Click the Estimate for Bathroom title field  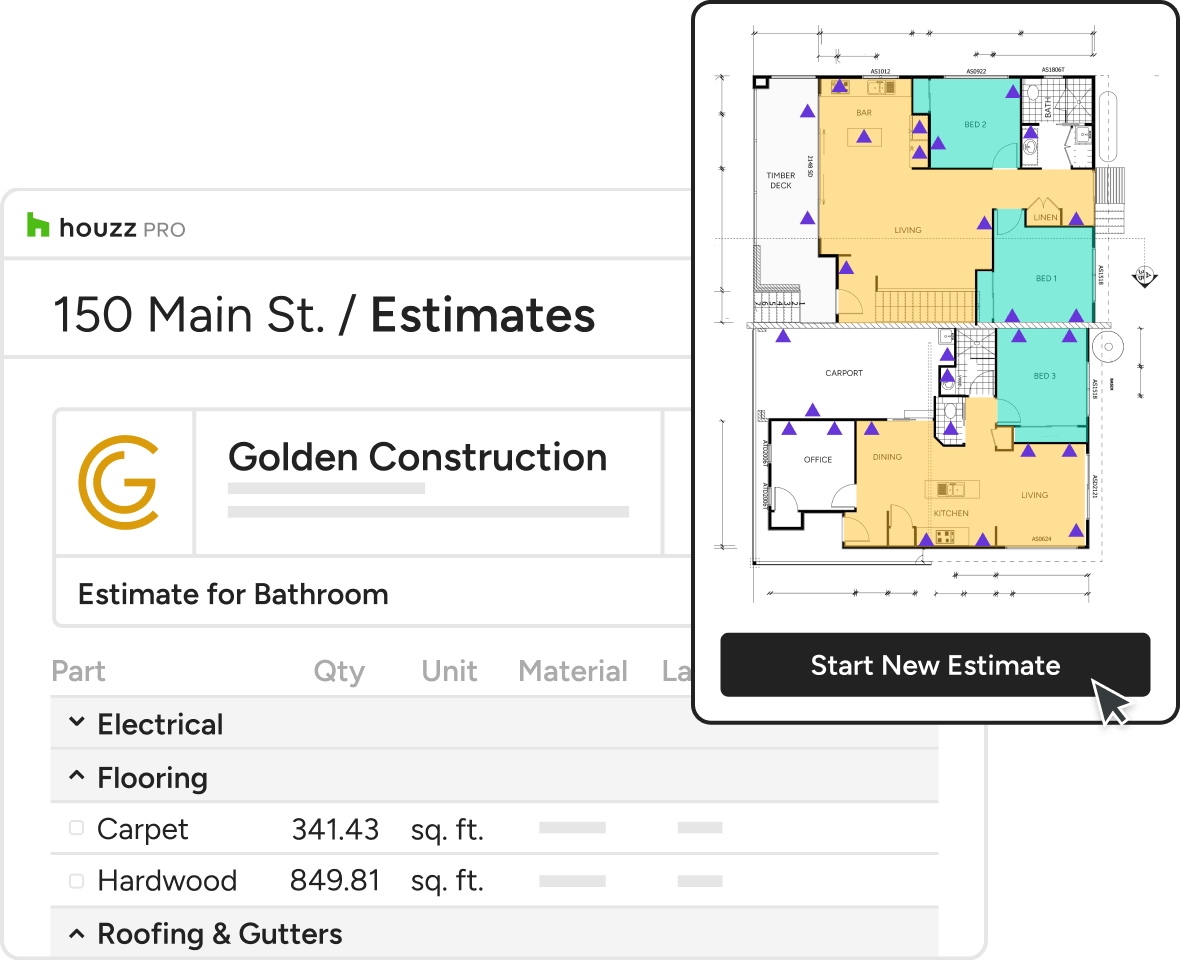[x=233, y=594]
